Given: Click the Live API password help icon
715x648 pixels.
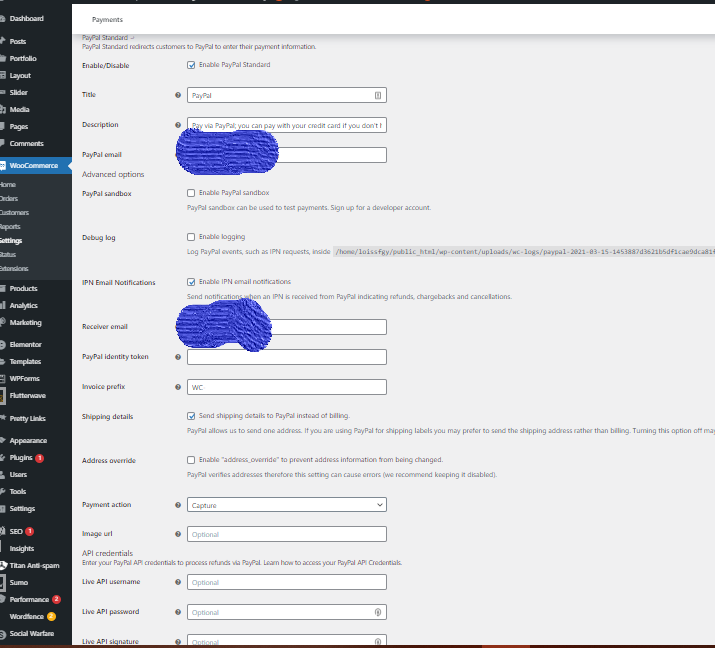Looking at the screenshot, I should click(178, 612).
